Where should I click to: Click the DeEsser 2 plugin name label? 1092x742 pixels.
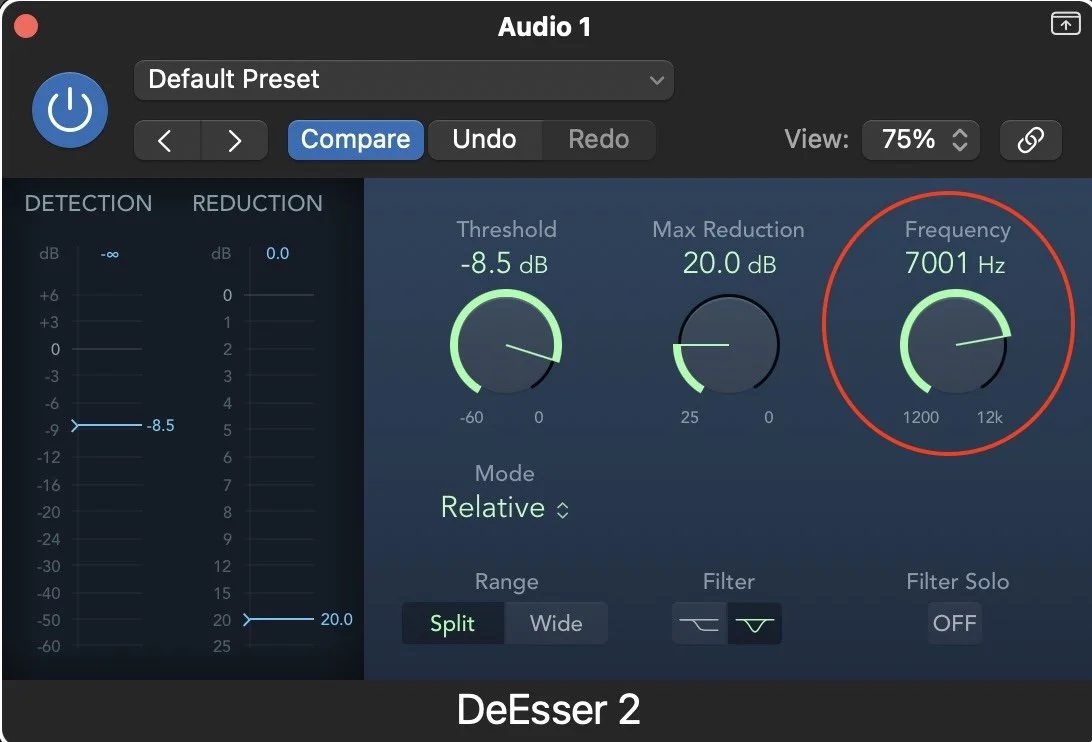coord(548,710)
